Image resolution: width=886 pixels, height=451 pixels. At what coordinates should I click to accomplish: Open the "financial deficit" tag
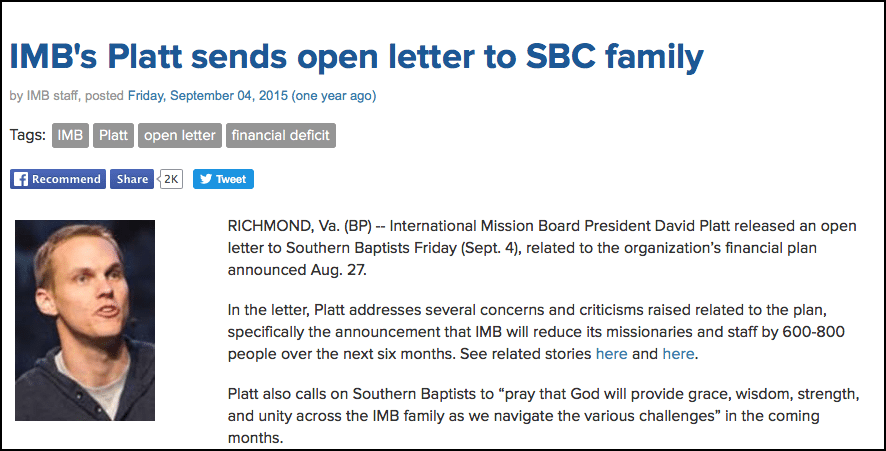pyautogui.click(x=280, y=135)
